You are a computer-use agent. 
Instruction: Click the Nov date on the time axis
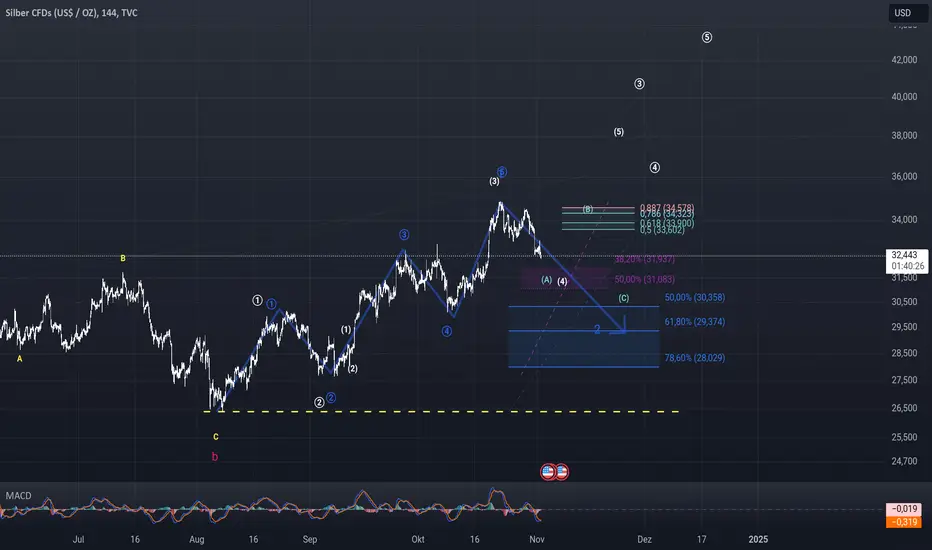(537, 539)
